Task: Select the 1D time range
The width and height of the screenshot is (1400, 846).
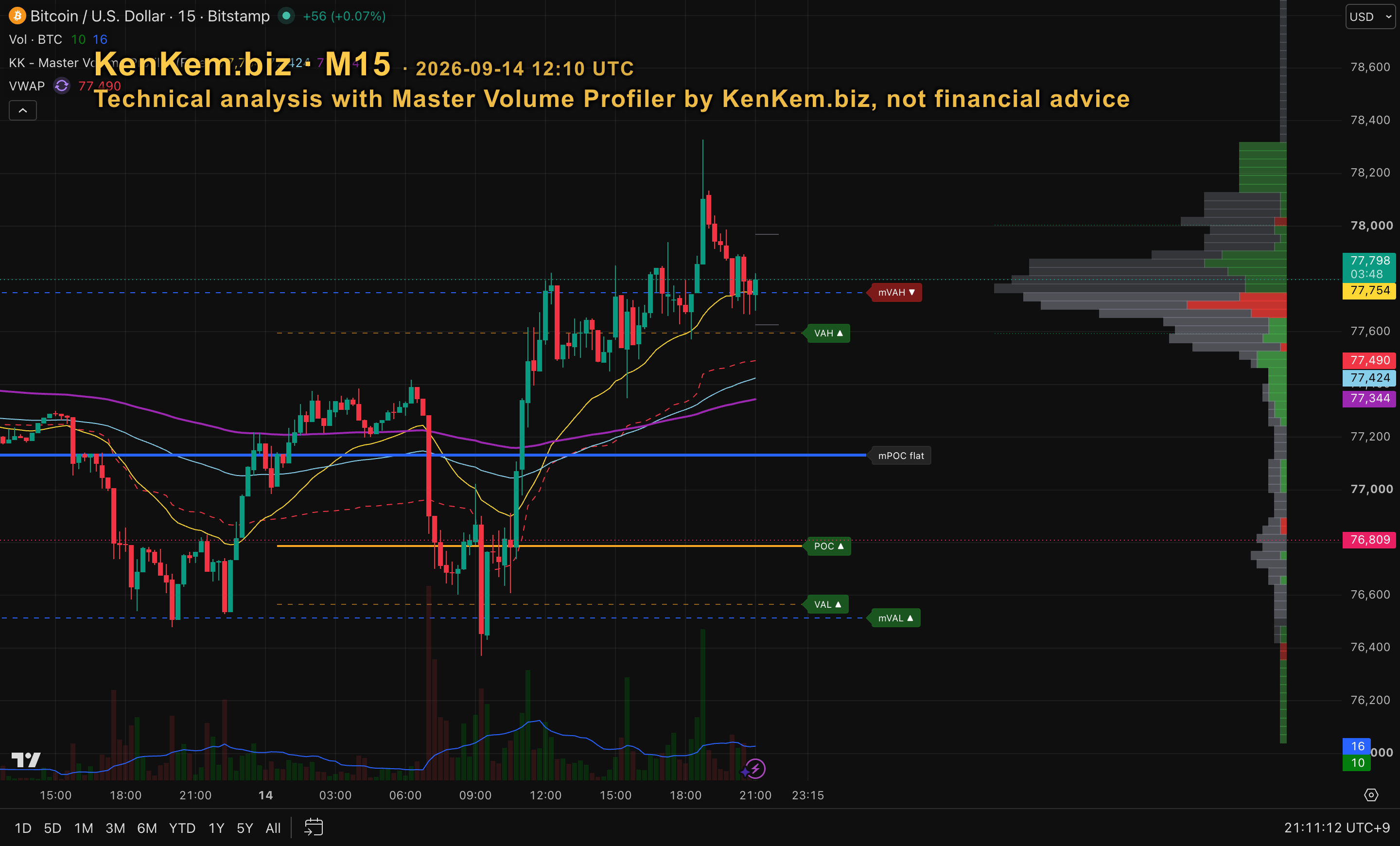Action: point(23,828)
